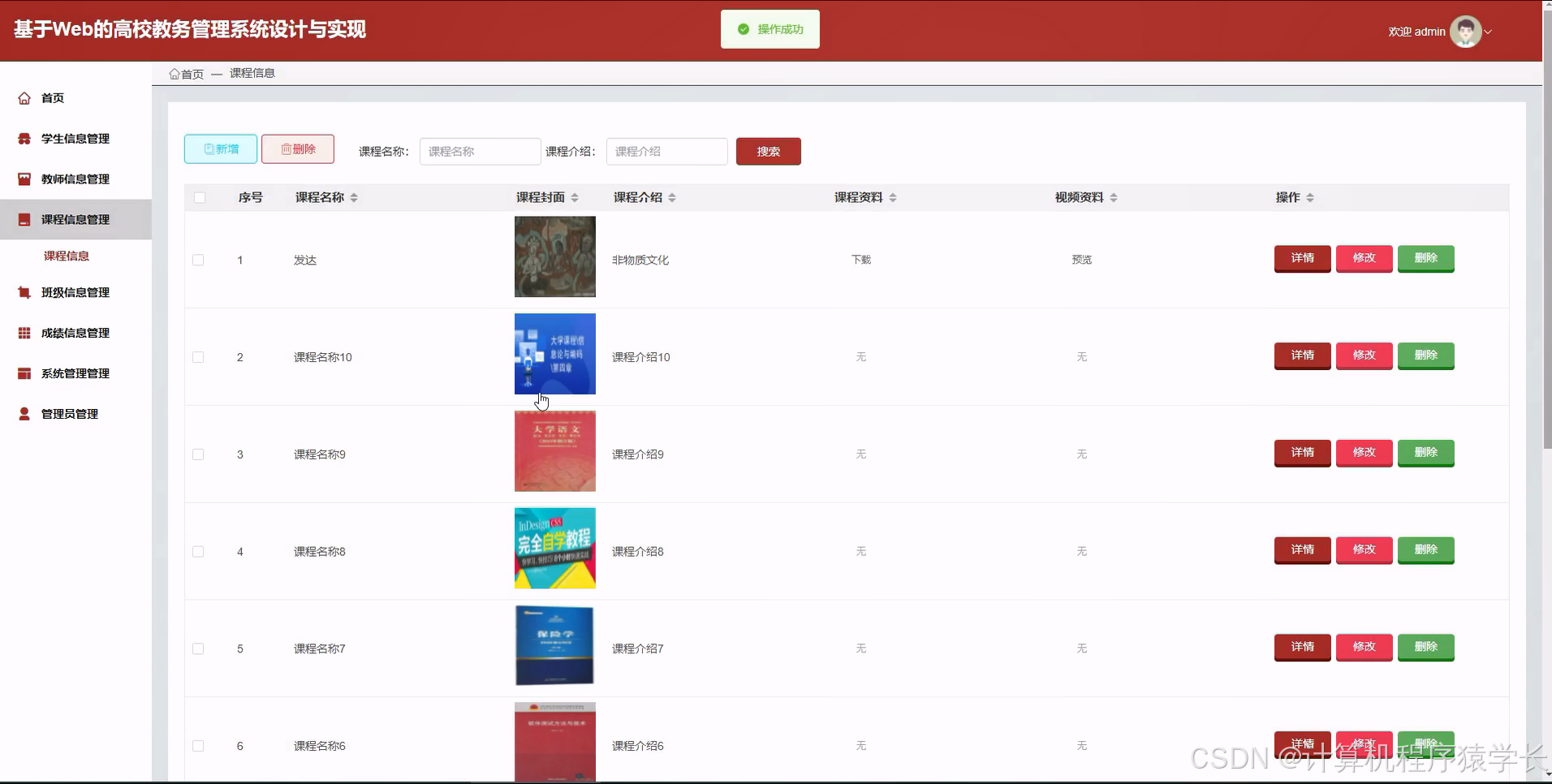The width and height of the screenshot is (1552, 784).
Task: Open 班级信息管理 in the sidebar
Action: pyautogui.click(x=24, y=292)
